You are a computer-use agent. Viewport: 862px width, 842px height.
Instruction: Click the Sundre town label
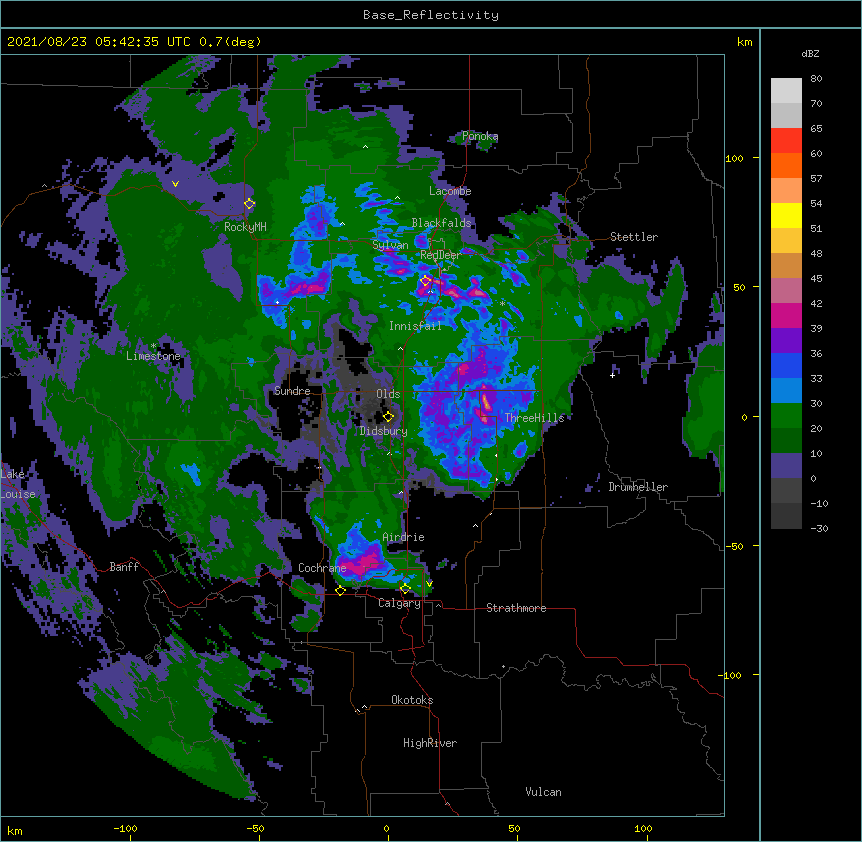coord(292,391)
